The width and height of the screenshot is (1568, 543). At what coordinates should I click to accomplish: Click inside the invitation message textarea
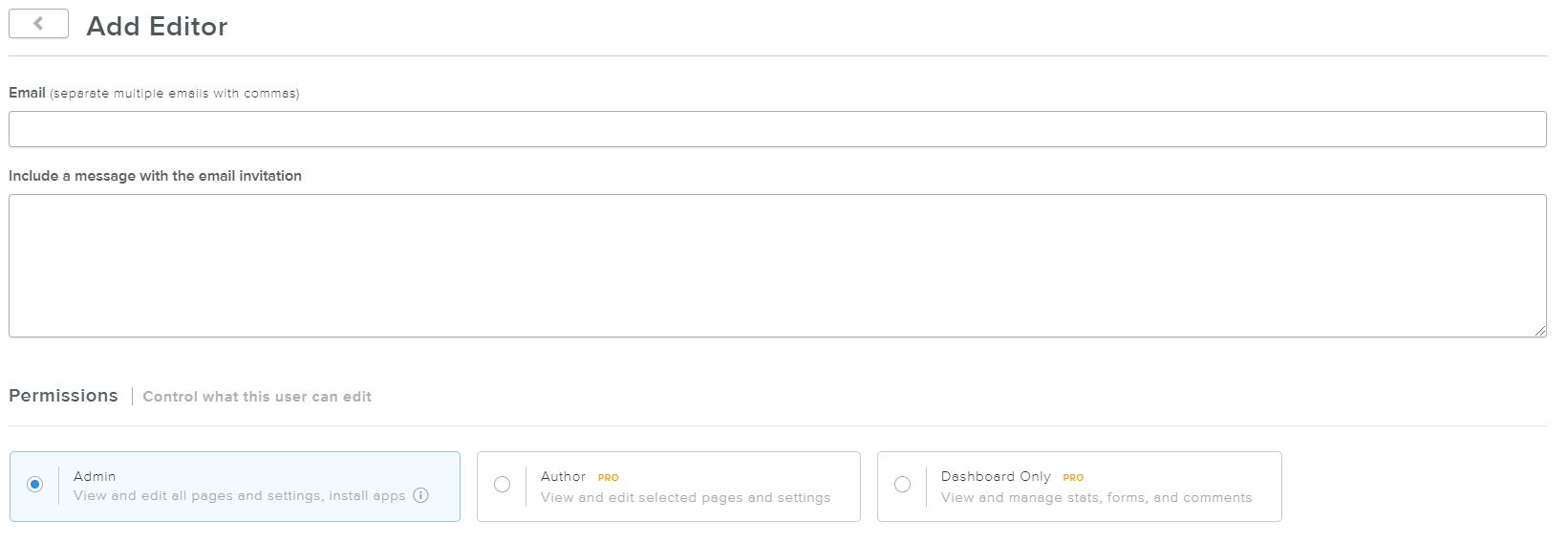777,265
